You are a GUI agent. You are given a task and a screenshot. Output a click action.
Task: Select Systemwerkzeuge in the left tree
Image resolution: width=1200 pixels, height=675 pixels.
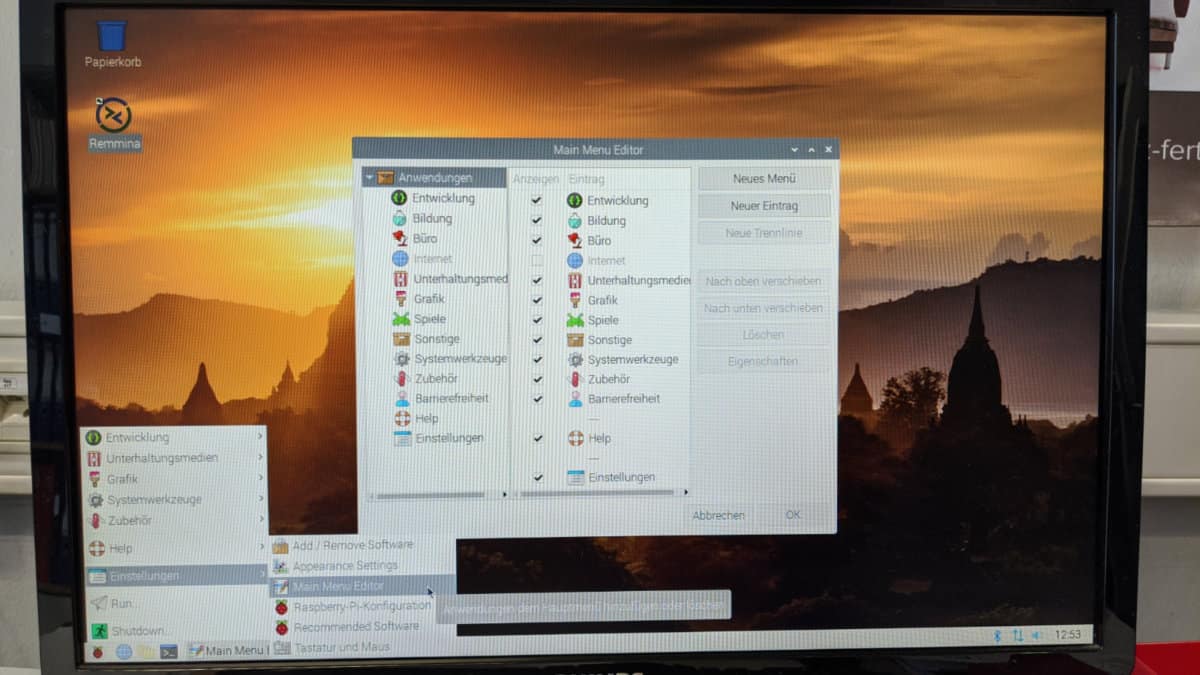click(x=460, y=358)
